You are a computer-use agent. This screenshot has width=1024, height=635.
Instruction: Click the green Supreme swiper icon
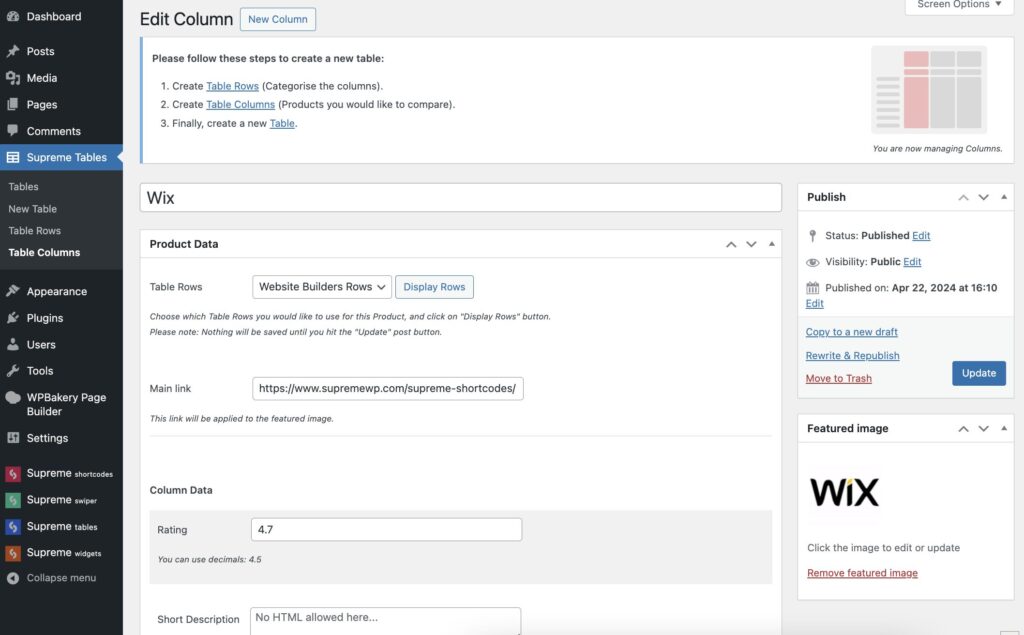pyautogui.click(x=12, y=500)
